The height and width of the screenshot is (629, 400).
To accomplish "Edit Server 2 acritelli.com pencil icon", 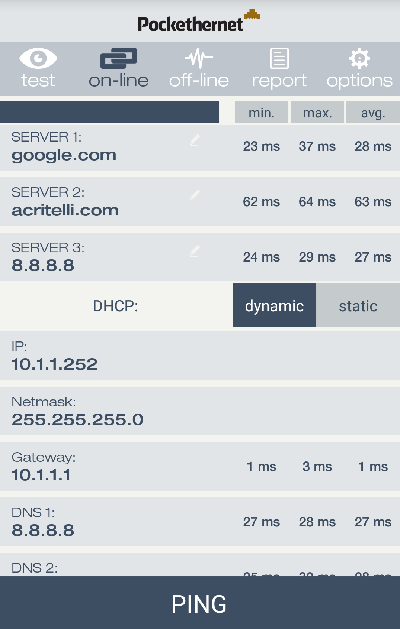I will point(195,195).
